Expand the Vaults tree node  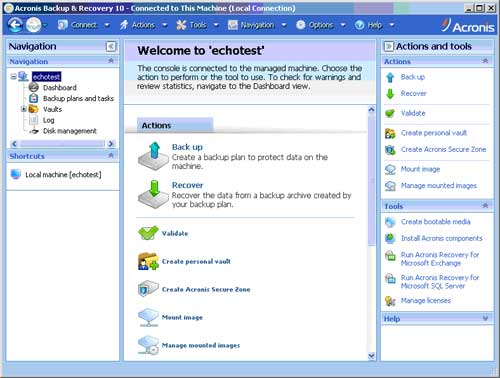click(24, 109)
